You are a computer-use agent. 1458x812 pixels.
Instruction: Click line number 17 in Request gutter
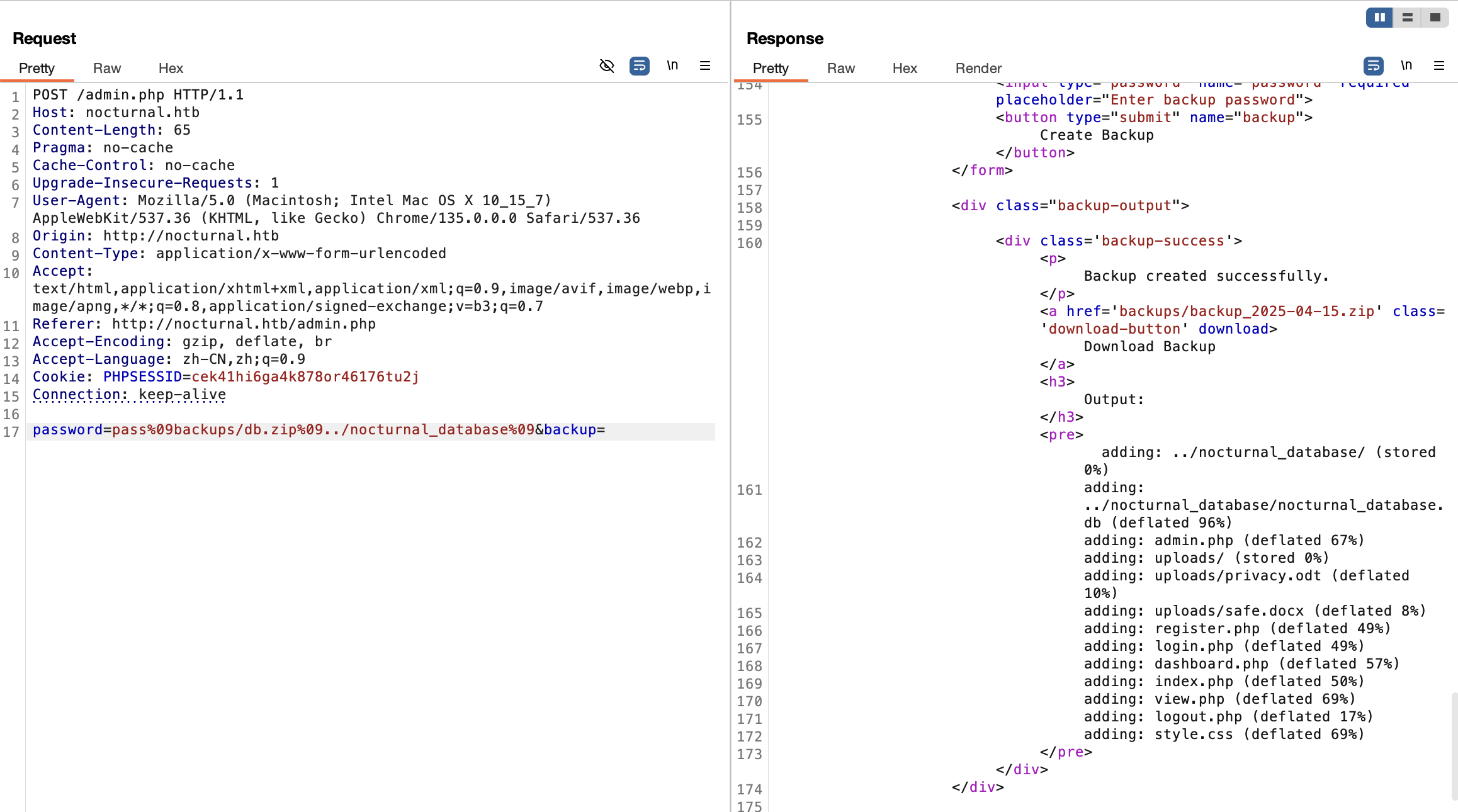pos(11,432)
